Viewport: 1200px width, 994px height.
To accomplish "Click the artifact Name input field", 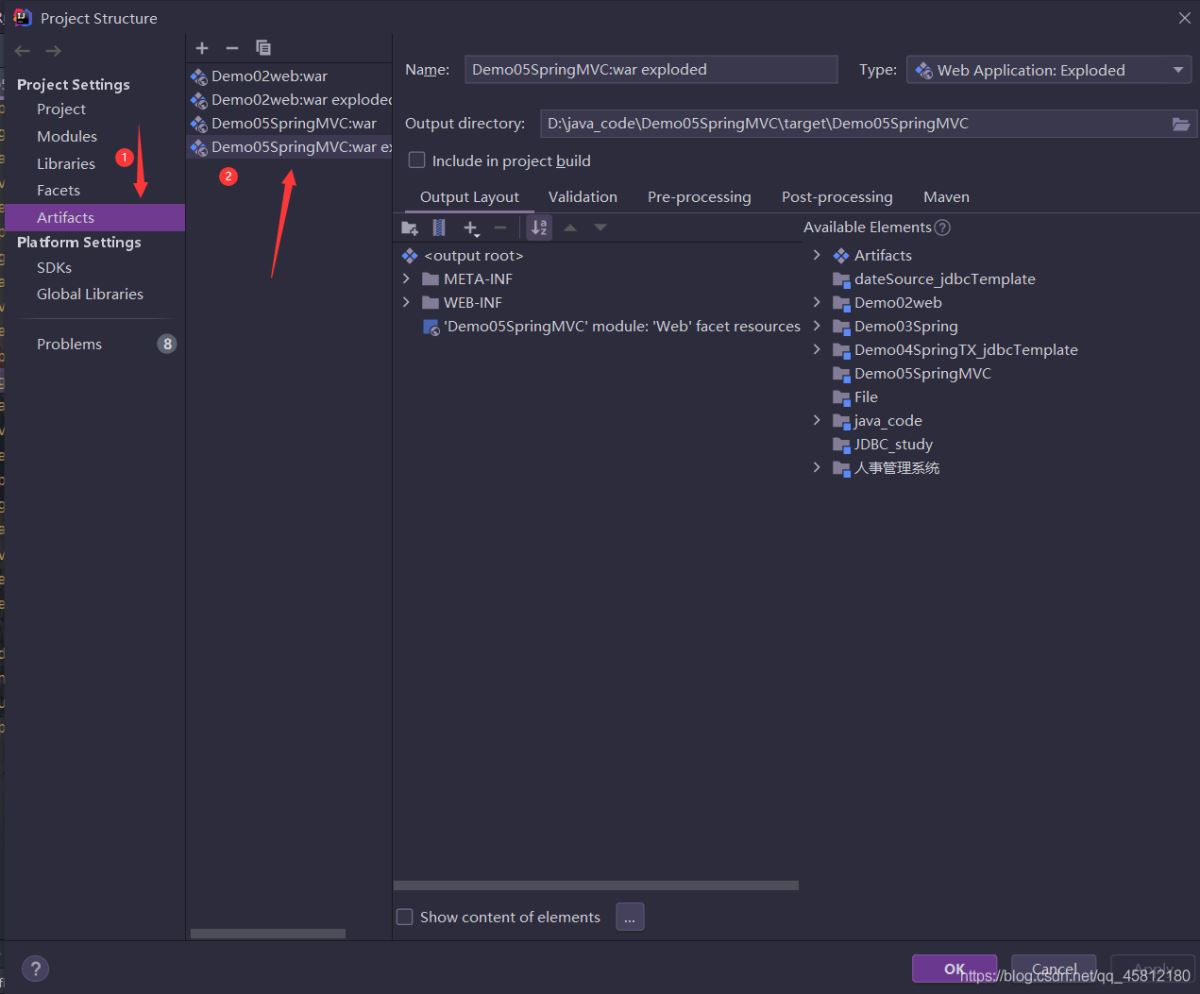I will coord(650,70).
